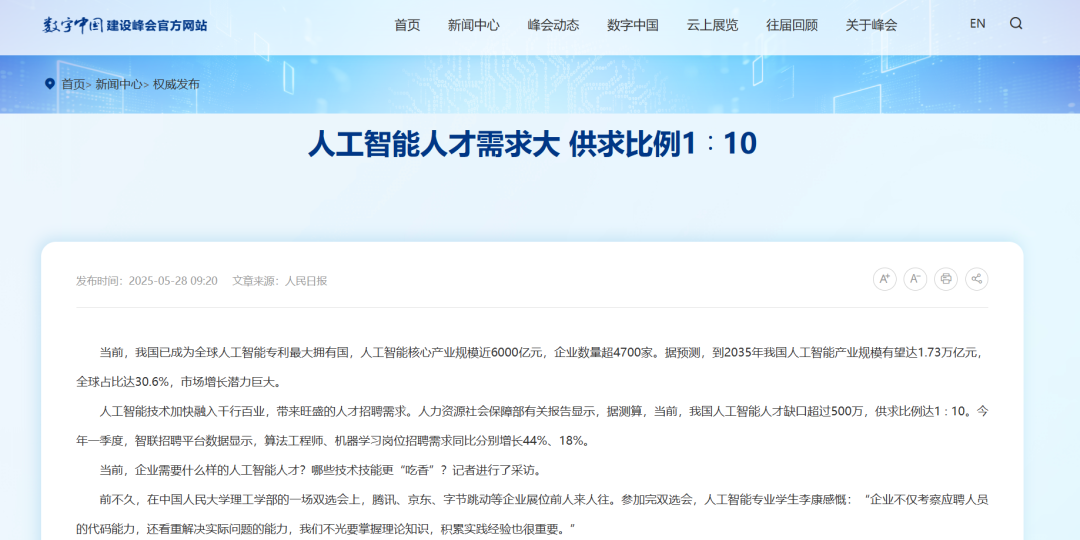Viewport: 1080px width, 540px height.
Task: Click article source 人民日报 text
Action: (306, 280)
